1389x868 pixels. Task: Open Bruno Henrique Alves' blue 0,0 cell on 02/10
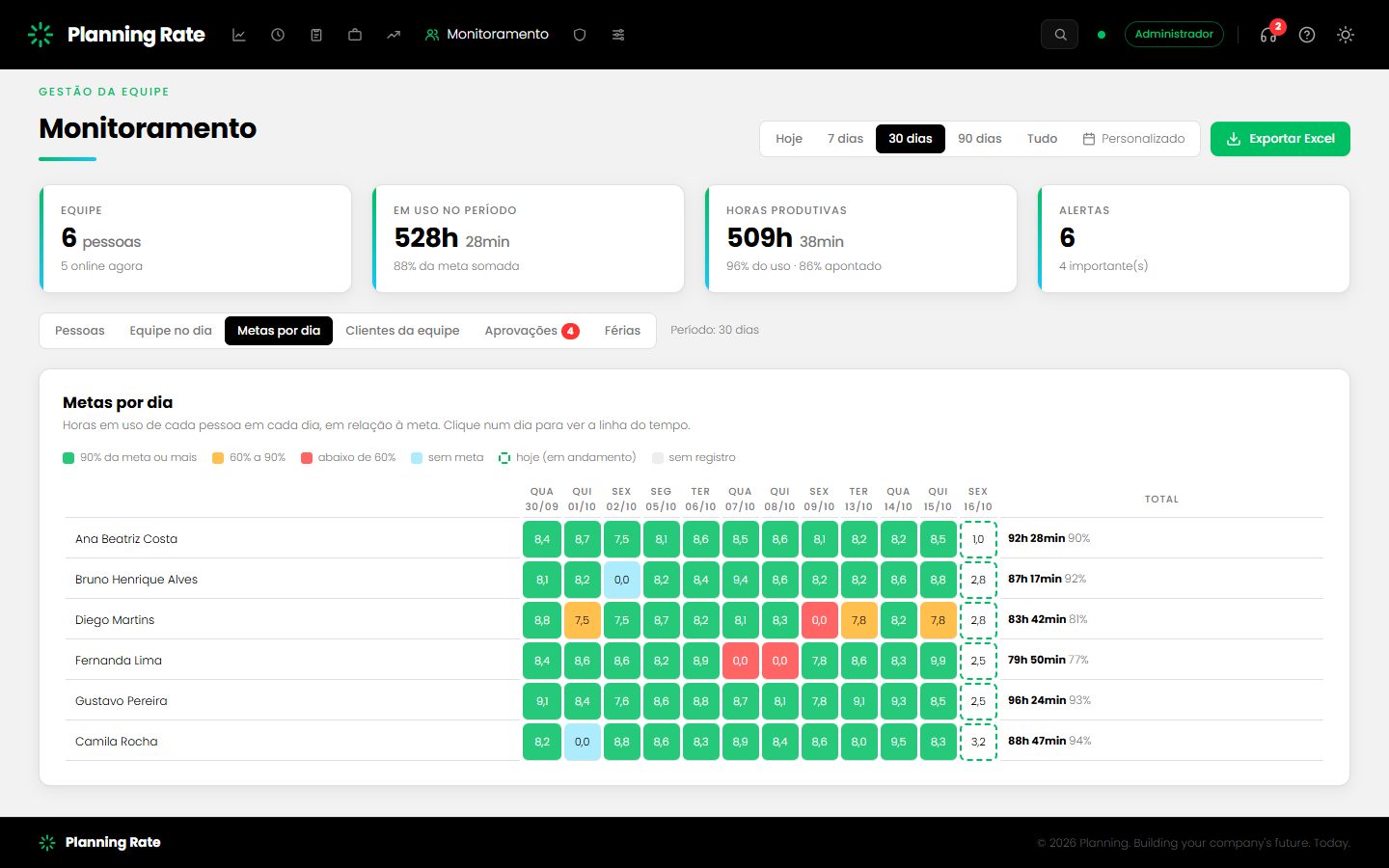(x=621, y=580)
